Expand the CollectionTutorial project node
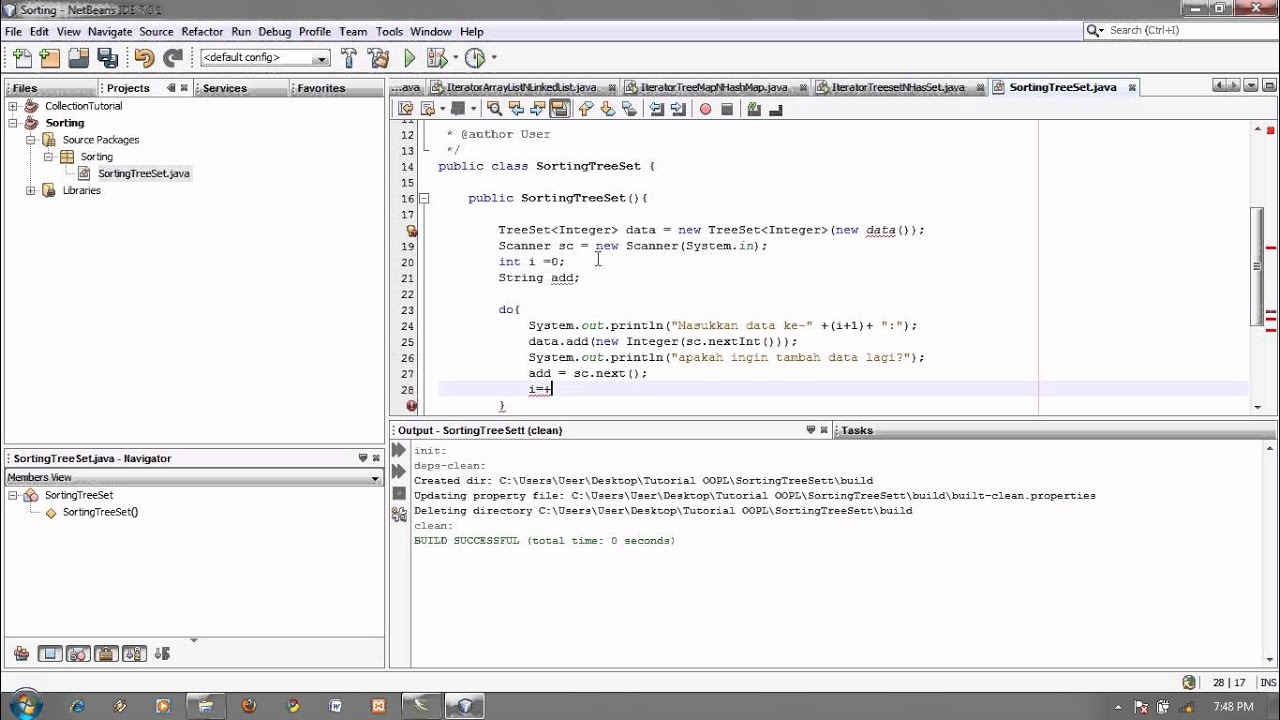 13,106
